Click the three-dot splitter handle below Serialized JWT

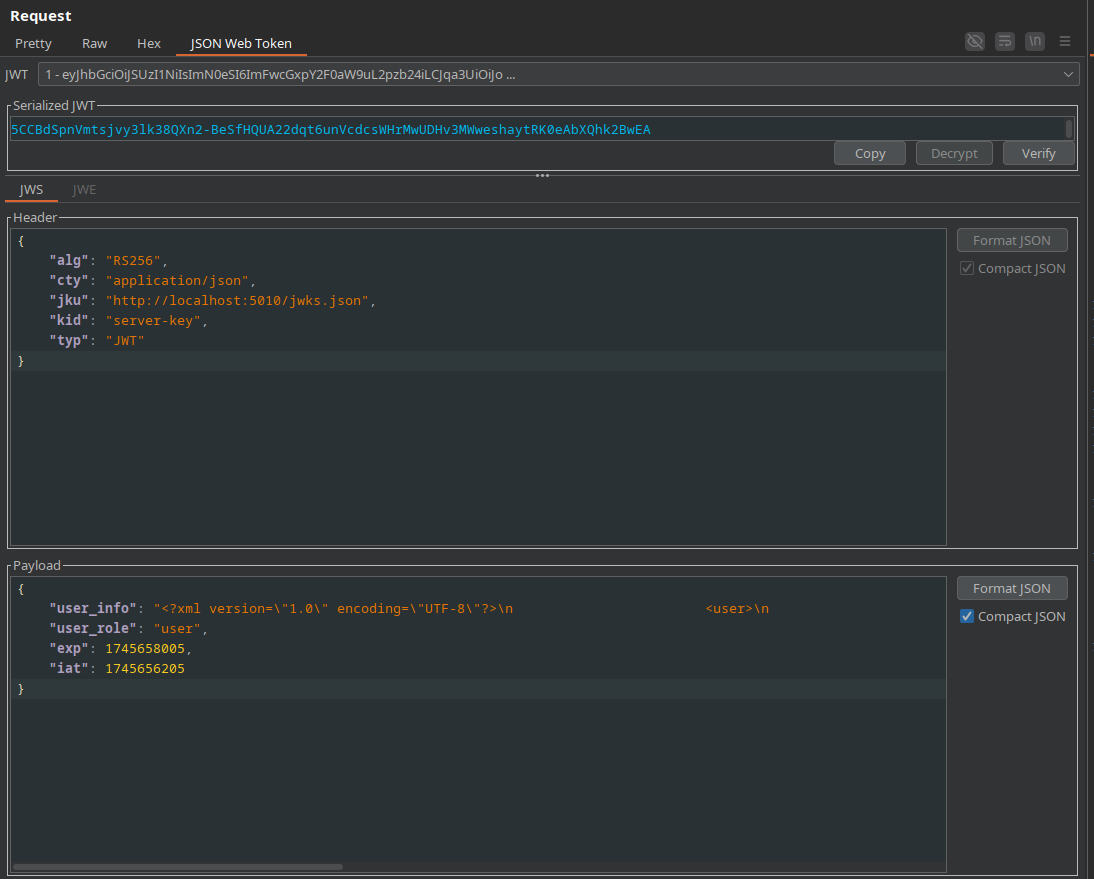coord(542,175)
